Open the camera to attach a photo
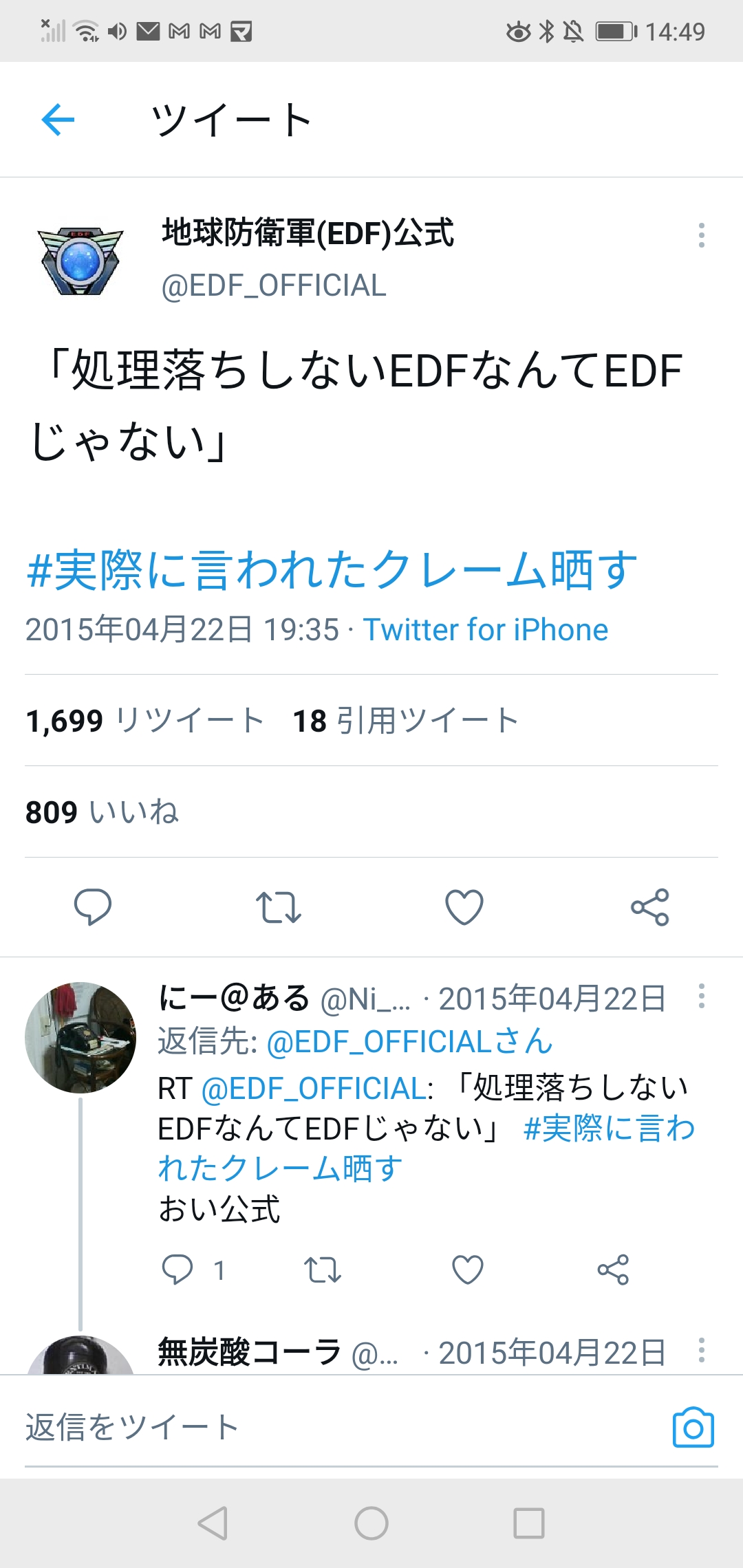 (x=693, y=1427)
